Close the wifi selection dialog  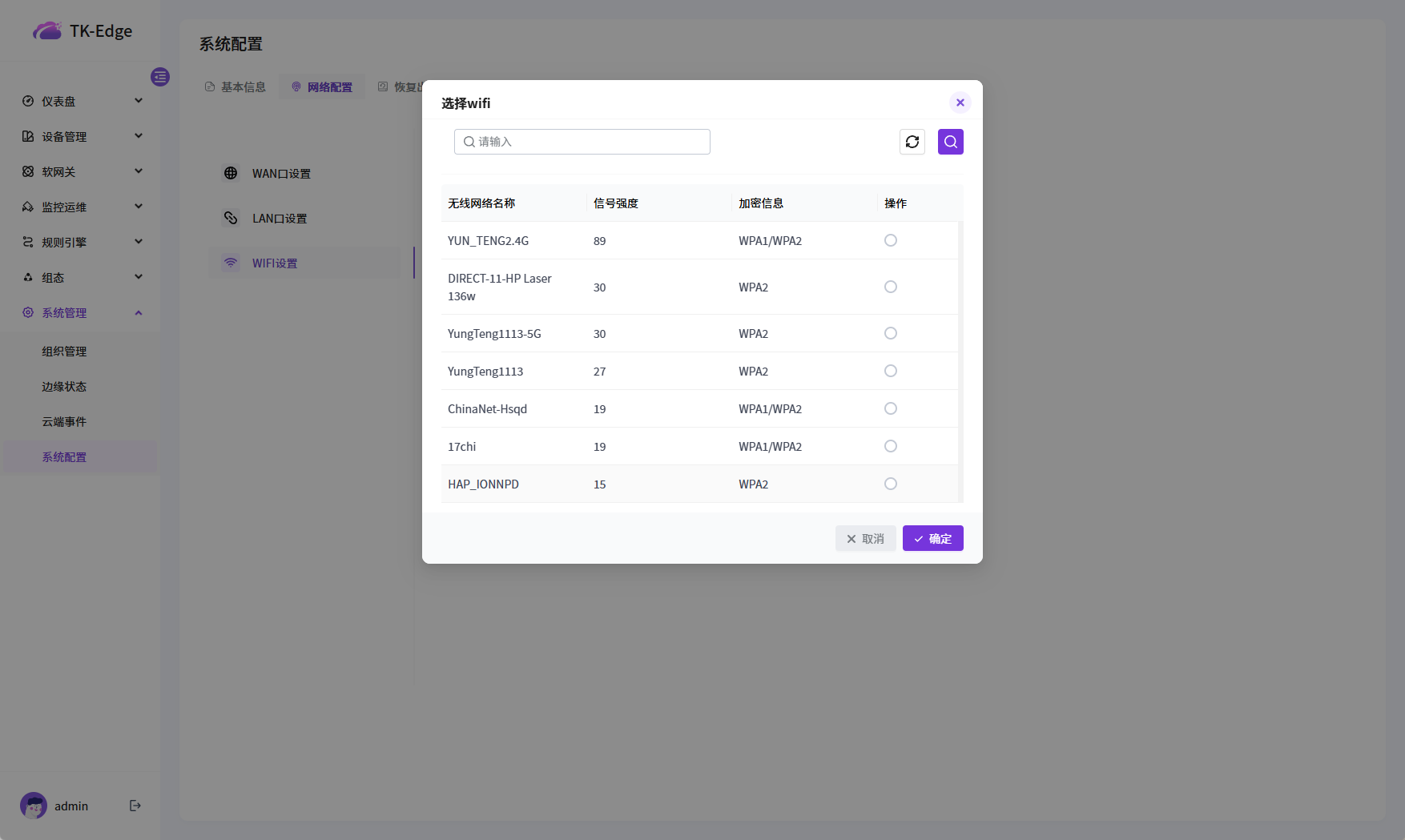[x=960, y=102]
